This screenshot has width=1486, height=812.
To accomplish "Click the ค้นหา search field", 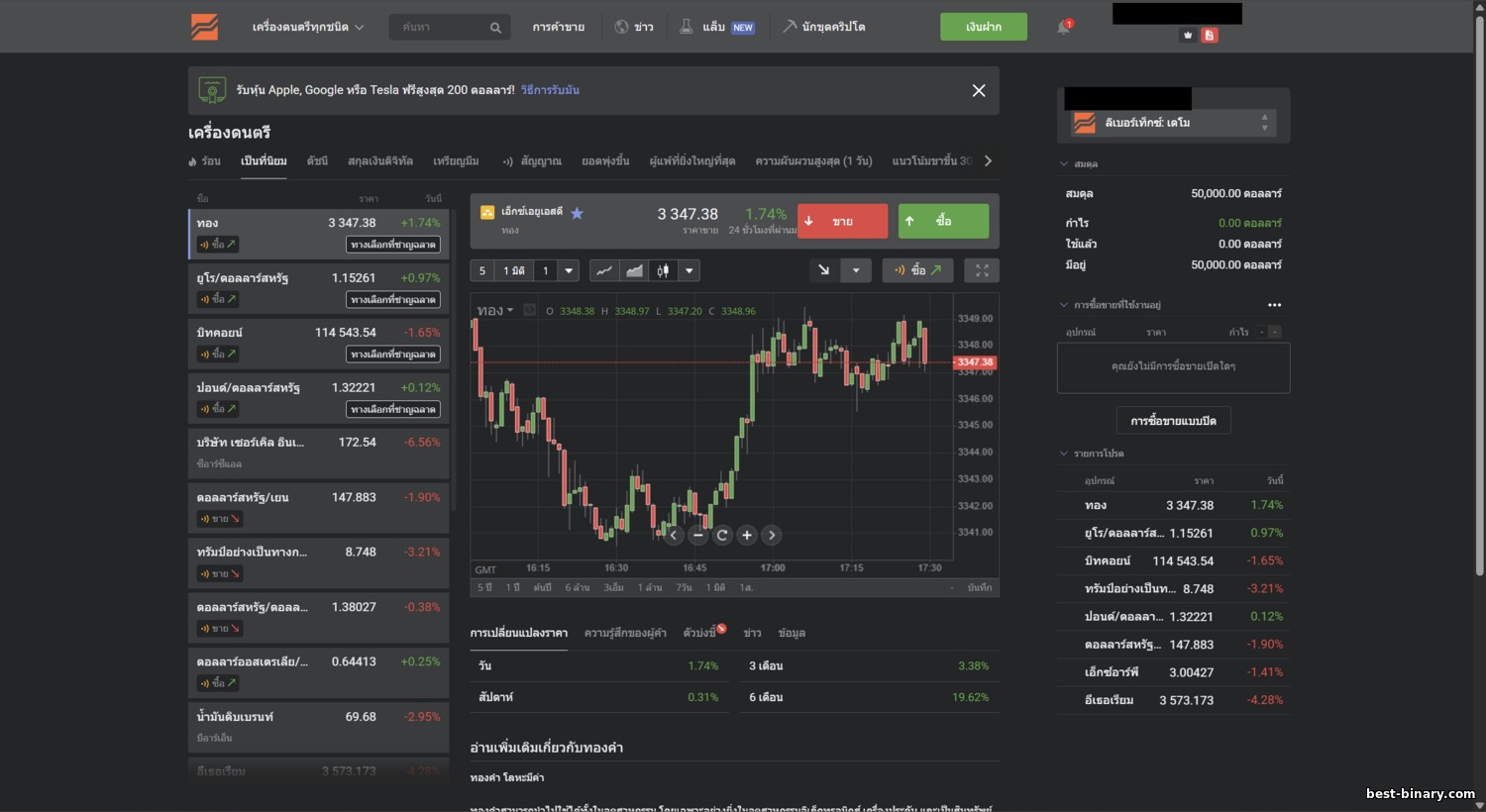I will 442,27.
